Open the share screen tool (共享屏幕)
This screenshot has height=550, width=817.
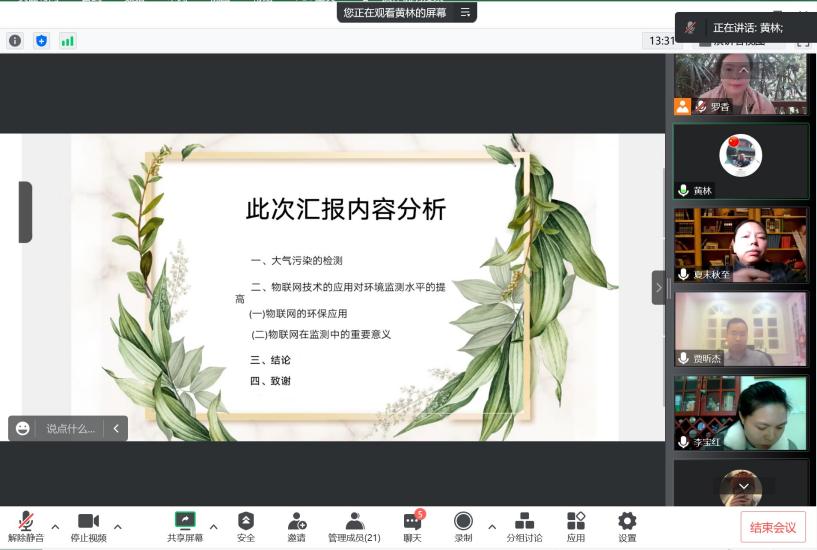pos(185,522)
